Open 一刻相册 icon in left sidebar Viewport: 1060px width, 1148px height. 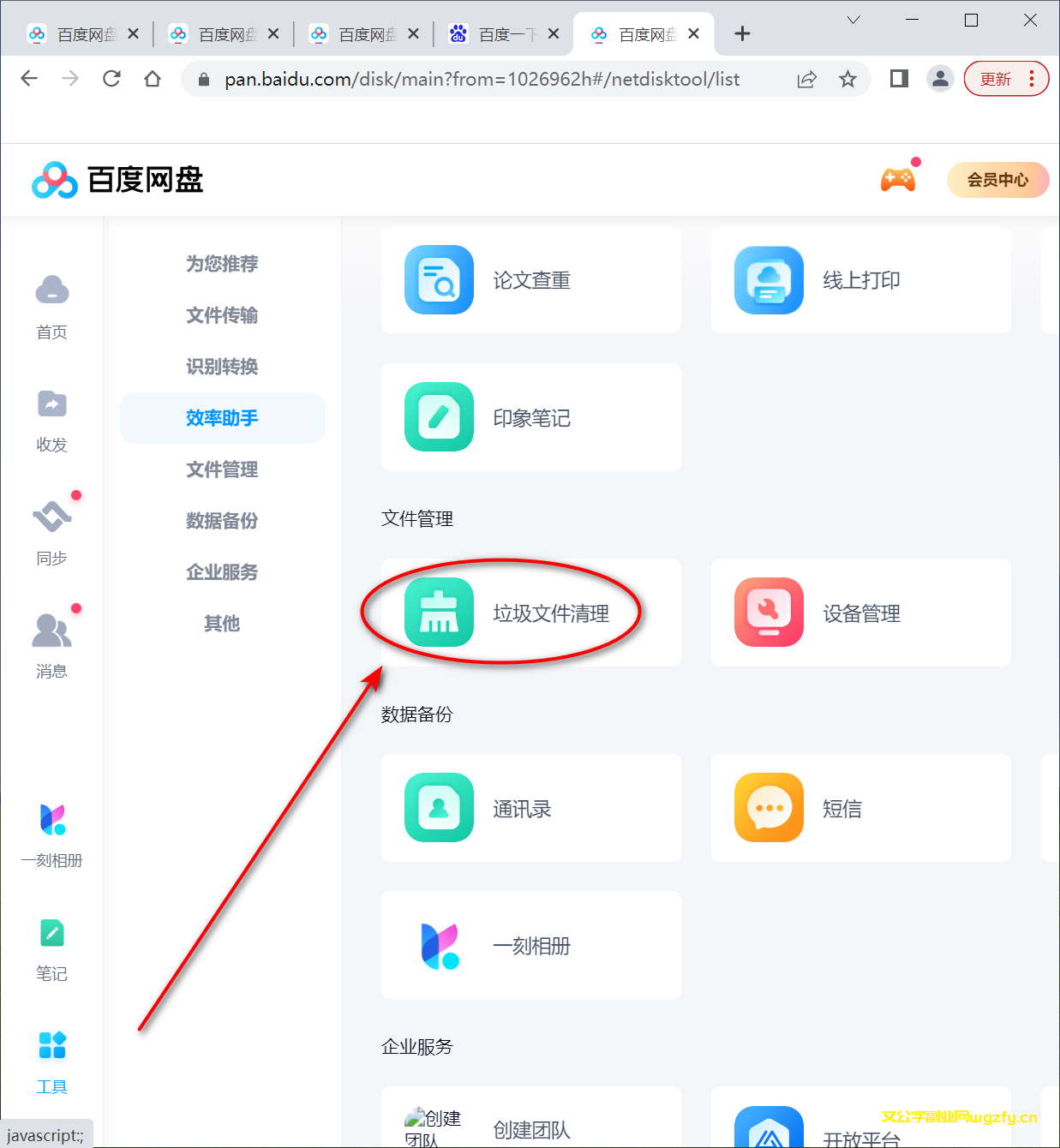51,820
